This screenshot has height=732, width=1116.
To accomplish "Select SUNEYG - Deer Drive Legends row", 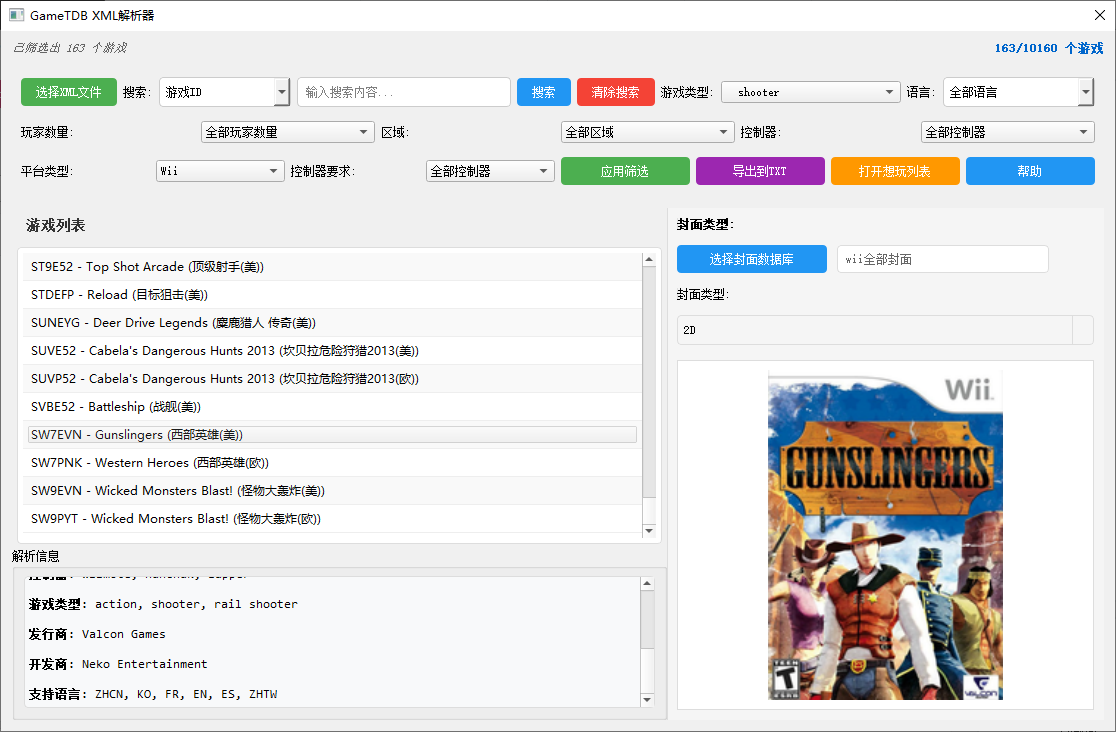I will click(x=332, y=323).
